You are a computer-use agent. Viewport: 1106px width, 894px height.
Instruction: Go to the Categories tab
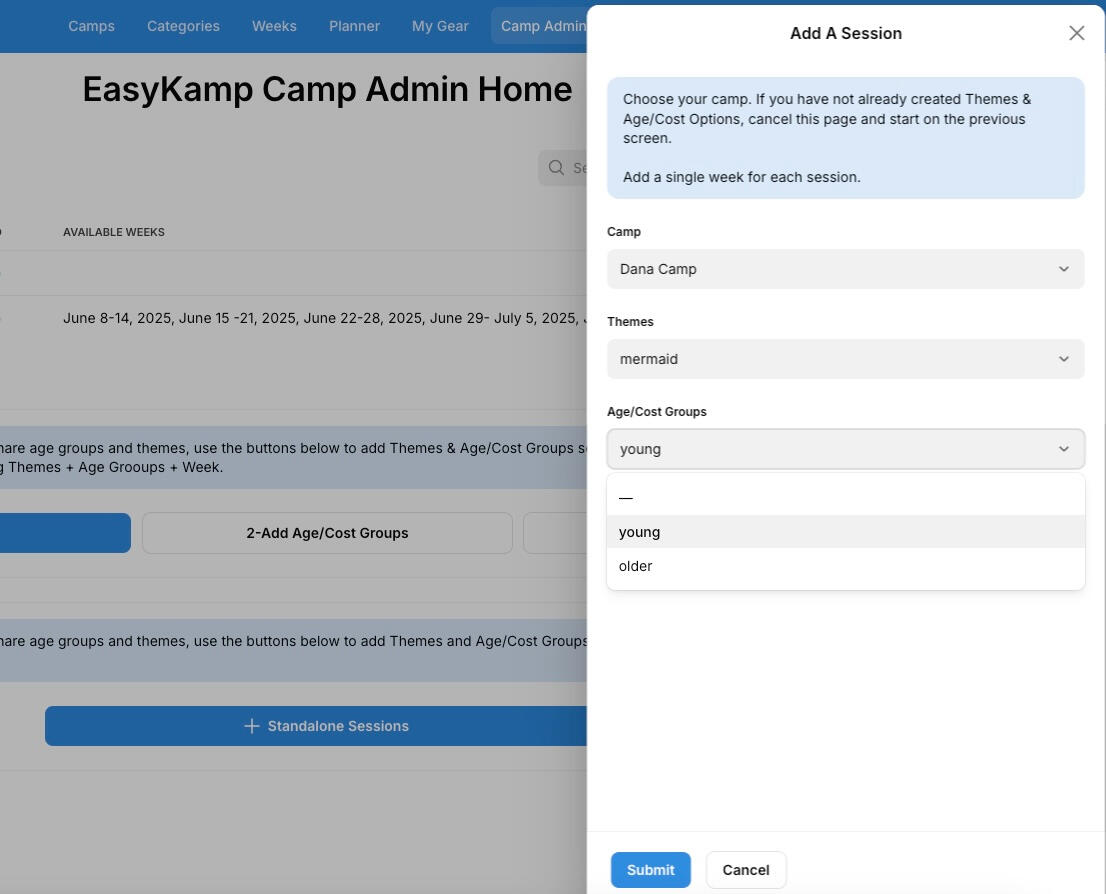click(x=183, y=26)
